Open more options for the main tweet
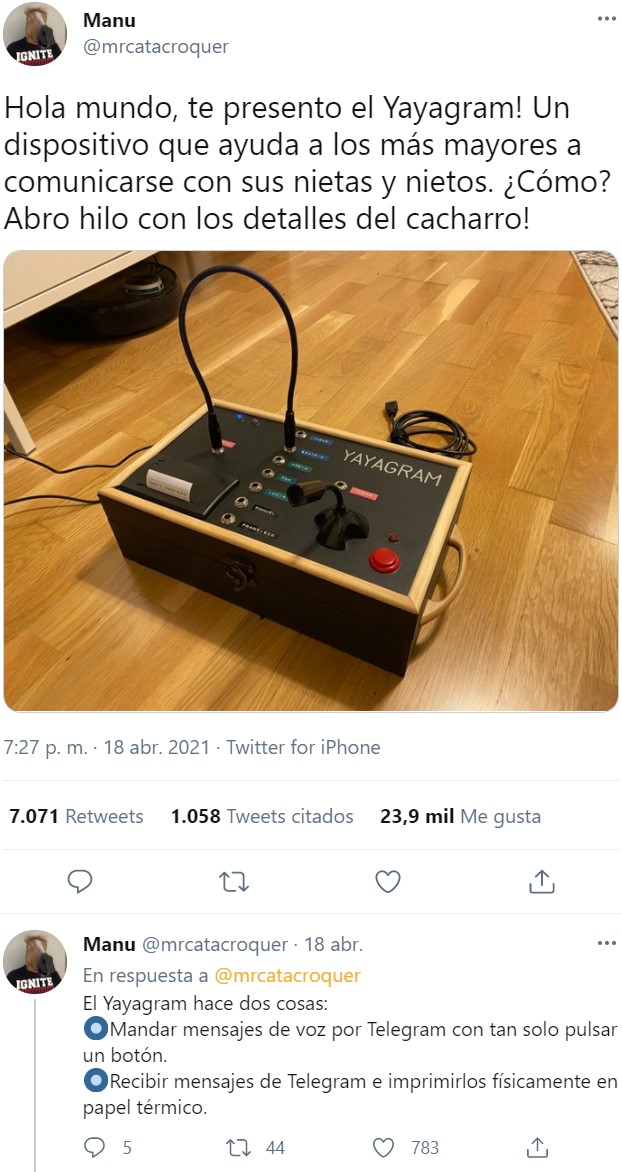 pos(606,19)
